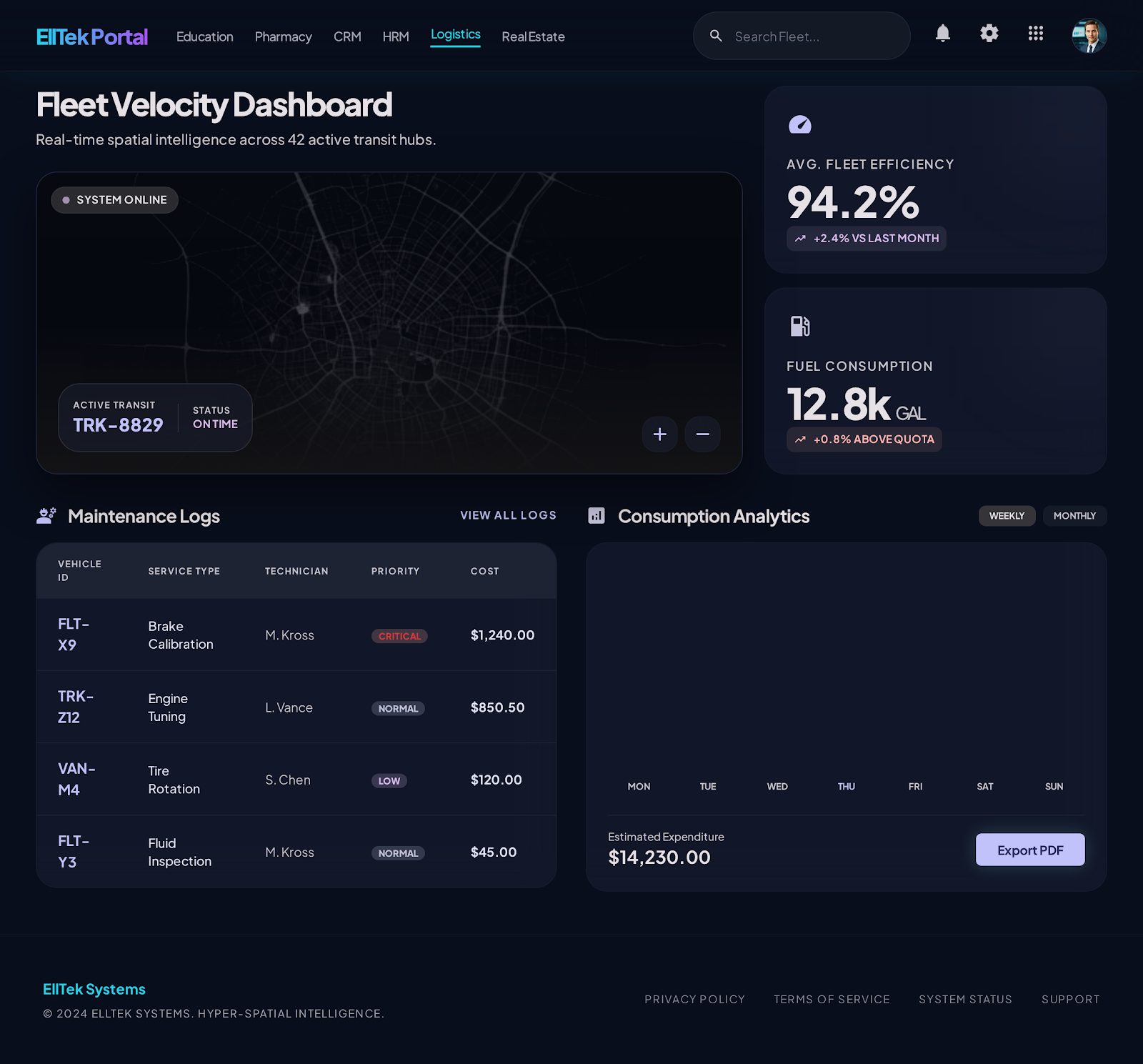Click the fleet efficiency gauge icon
Viewport: 1143px width, 1064px height.
[x=799, y=125]
